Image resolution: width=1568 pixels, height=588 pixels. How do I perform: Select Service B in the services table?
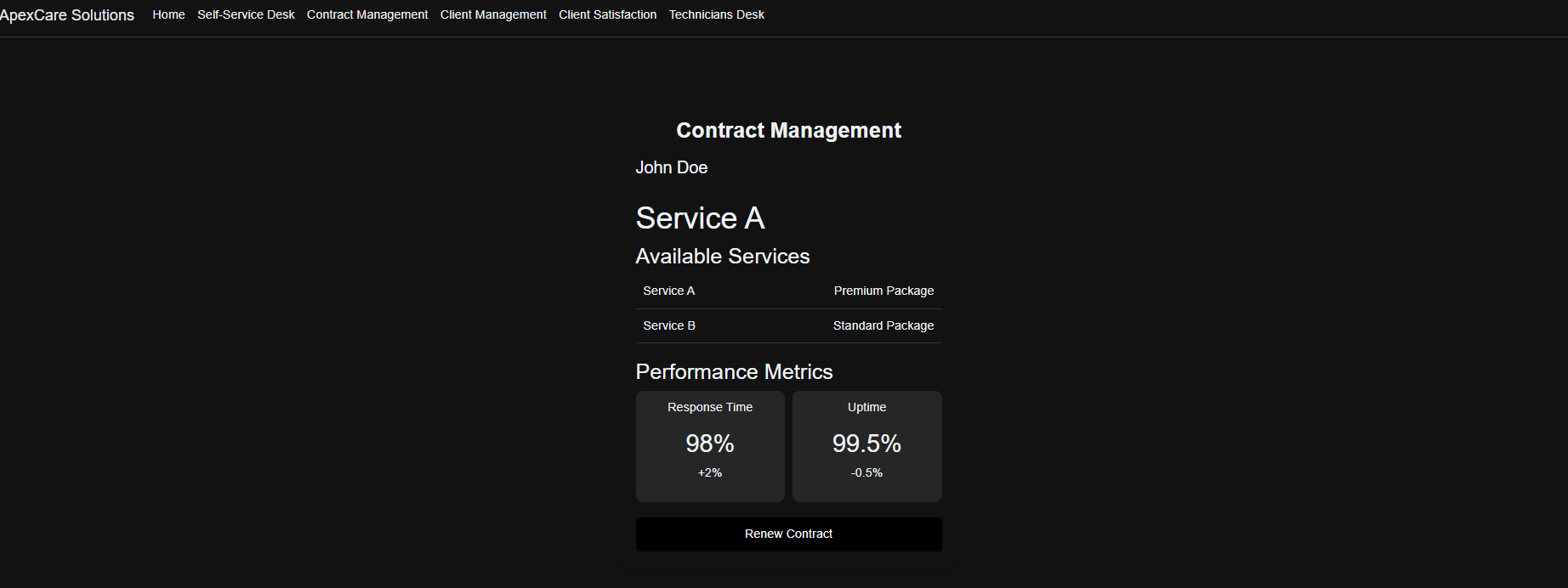coord(668,325)
